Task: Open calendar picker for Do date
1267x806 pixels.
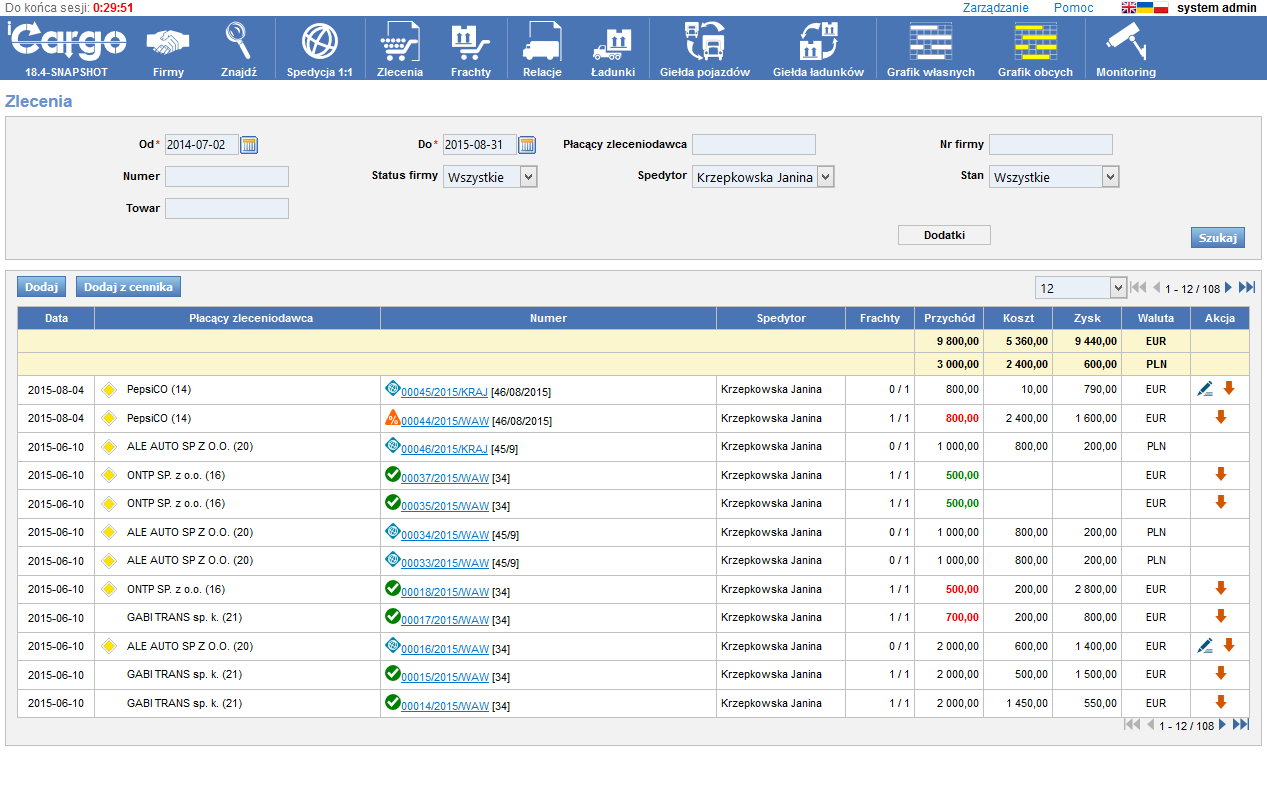Action: tap(527, 145)
